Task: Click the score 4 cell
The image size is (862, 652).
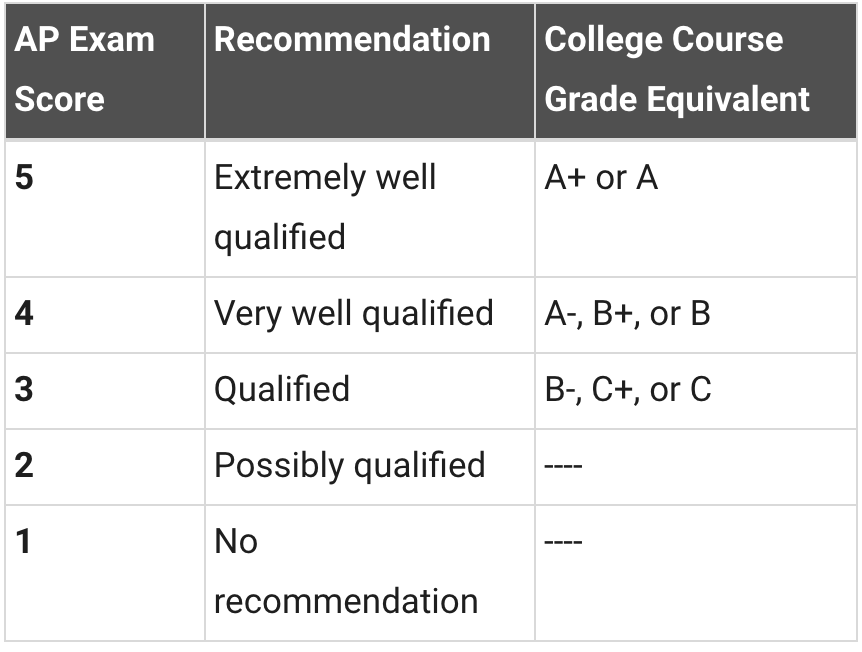Action: click(105, 315)
